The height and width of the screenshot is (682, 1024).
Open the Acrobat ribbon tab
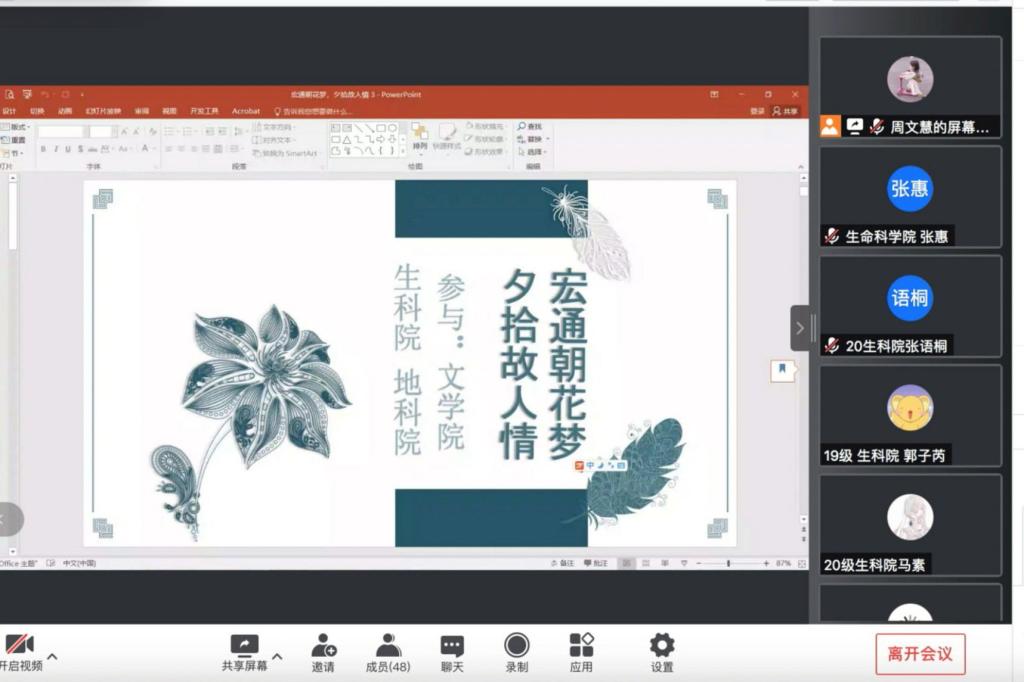tap(246, 111)
